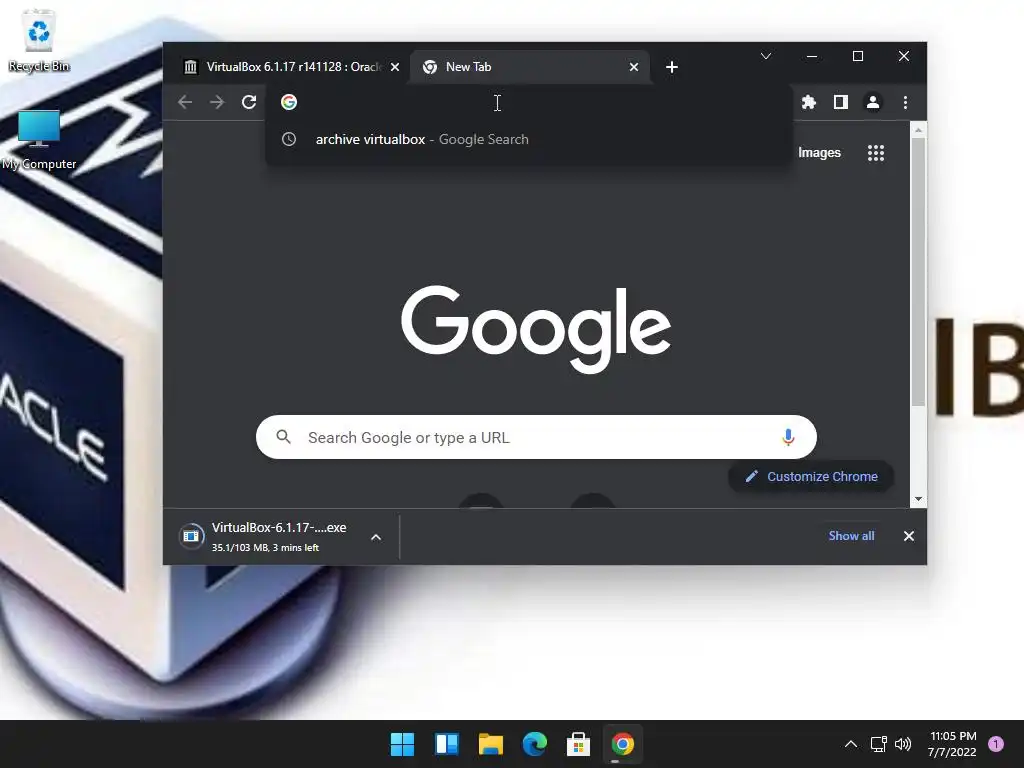1024x768 pixels.
Task: Focus the Chrome address bar
Action: (x=529, y=102)
